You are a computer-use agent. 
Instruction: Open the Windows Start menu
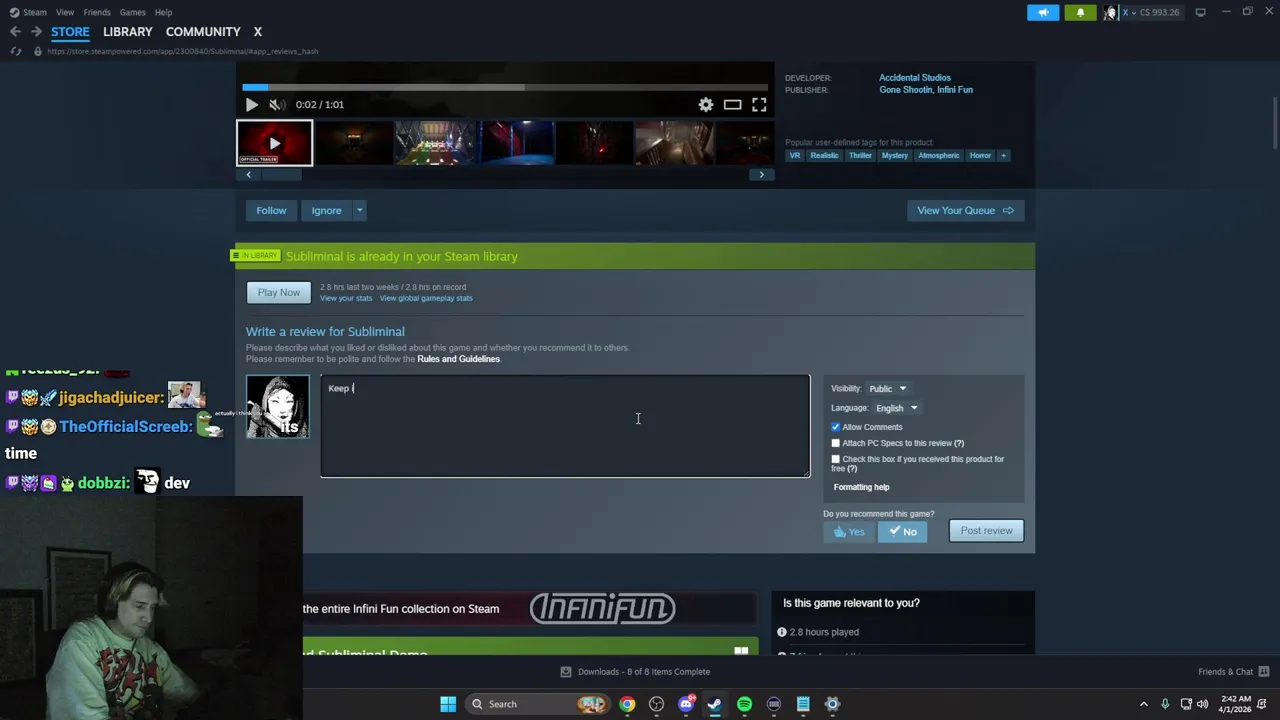(448, 704)
